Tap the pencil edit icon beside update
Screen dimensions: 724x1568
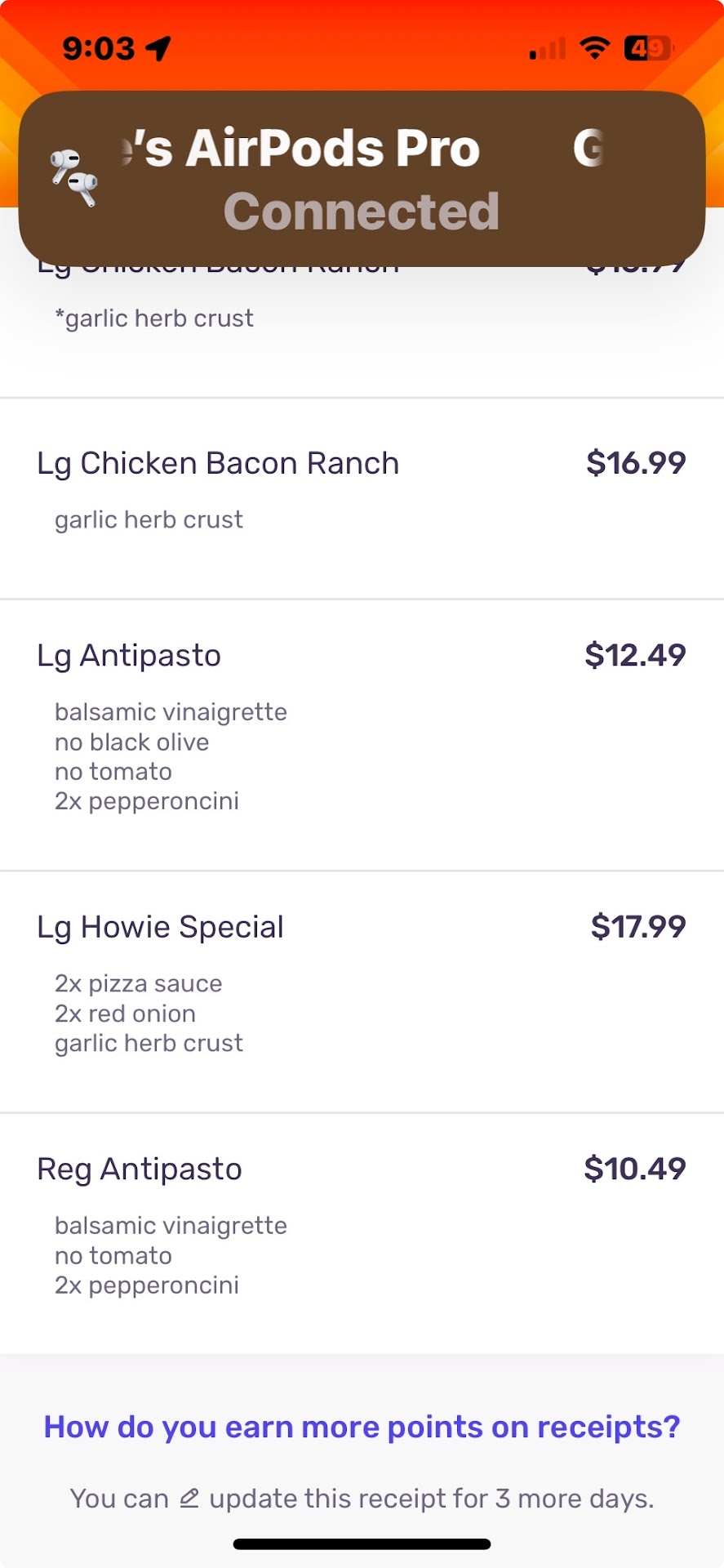point(189,1499)
